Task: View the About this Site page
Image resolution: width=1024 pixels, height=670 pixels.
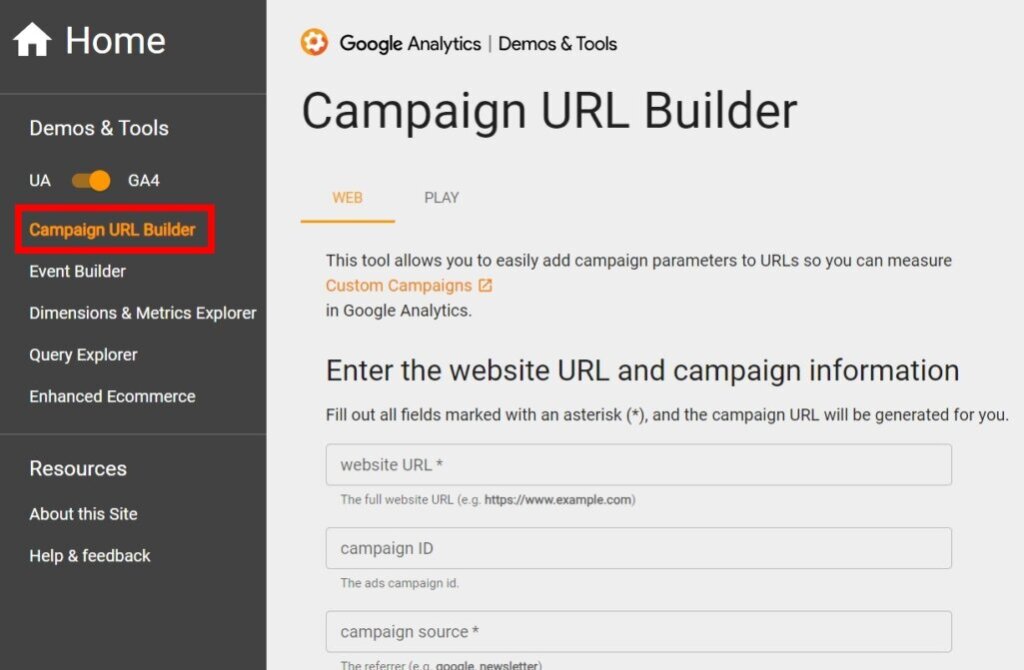Action: pyautogui.click(x=83, y=514)
